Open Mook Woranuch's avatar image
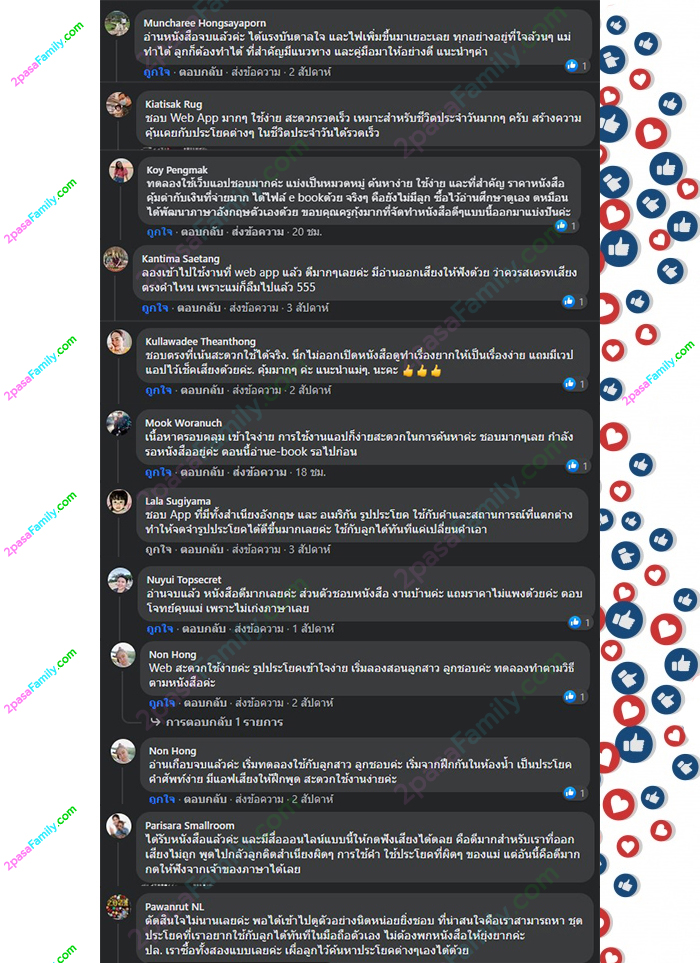The image size is (700, 963). coord(119,423)
